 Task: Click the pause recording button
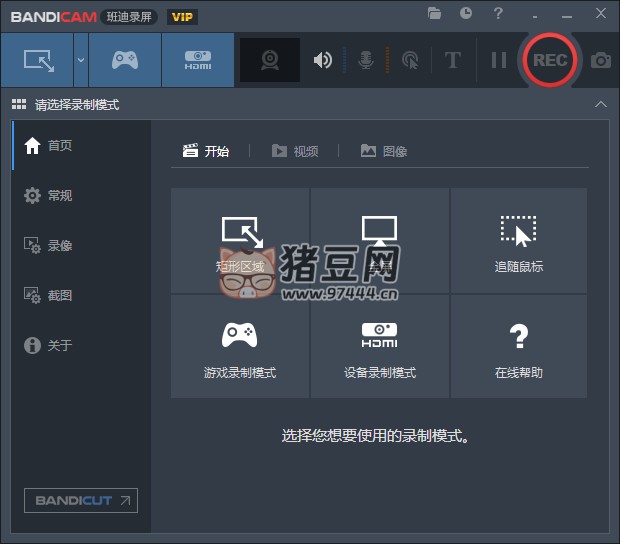pos(498,60)
